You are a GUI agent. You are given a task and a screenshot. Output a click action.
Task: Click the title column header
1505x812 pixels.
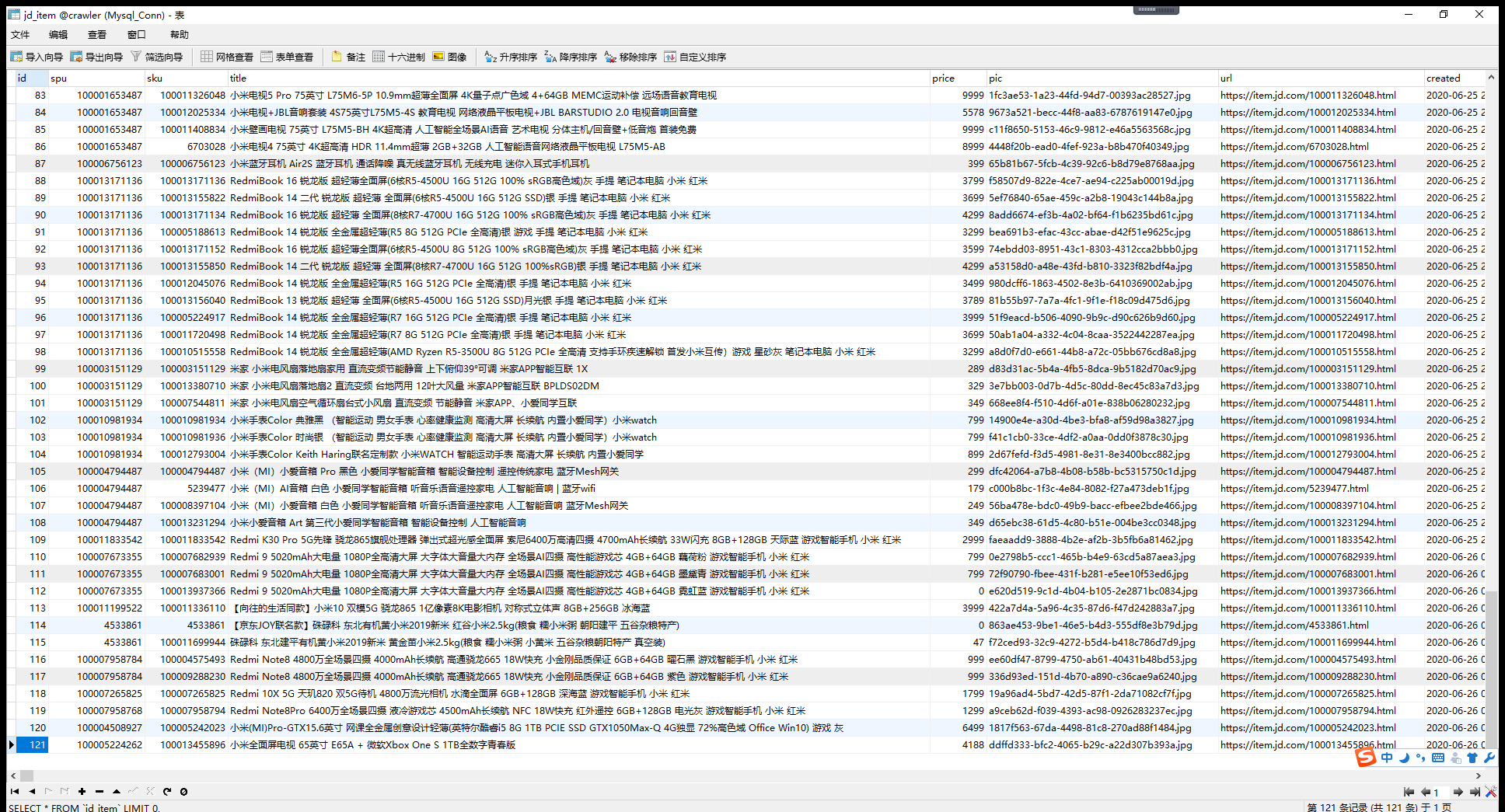click(578, 78)
